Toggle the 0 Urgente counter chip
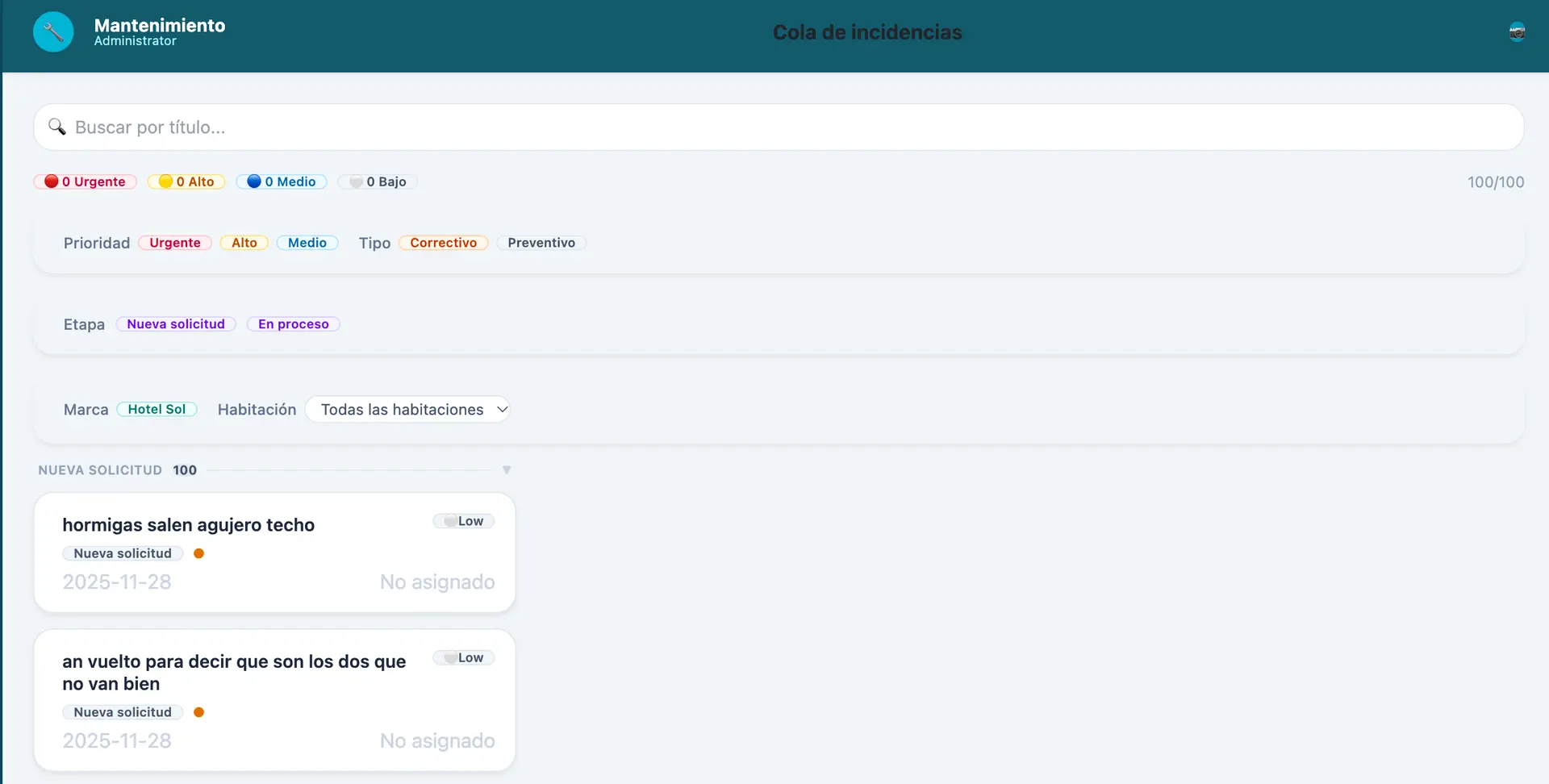Viewport: 1549px width, 784px height. (x=86, y=181)
